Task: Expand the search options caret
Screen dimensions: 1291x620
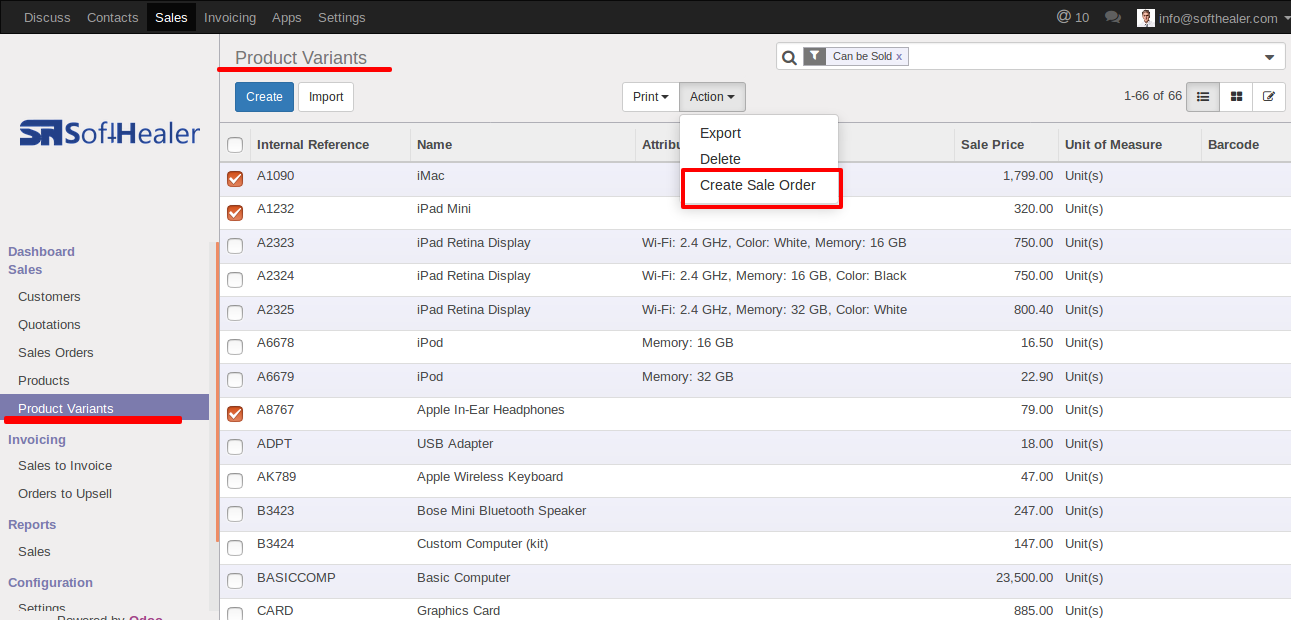Action: click(1269, 57)
